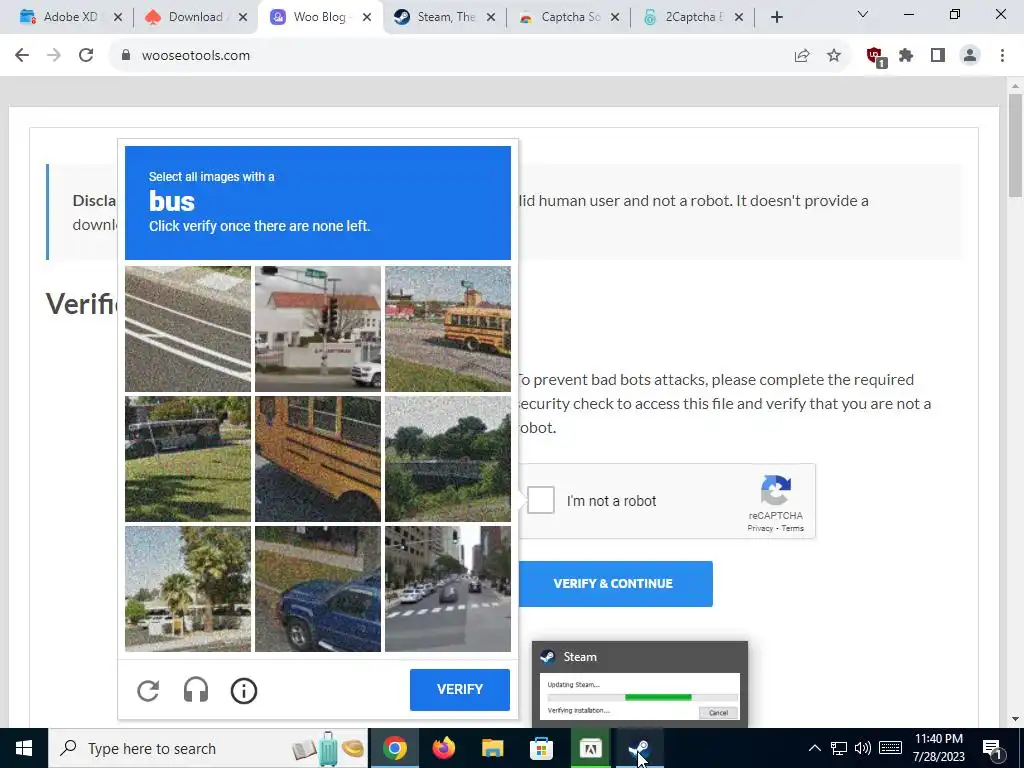
Task: Switch to the Adobe XD tab
Action: pyautogui.click(x=71, y=17)
